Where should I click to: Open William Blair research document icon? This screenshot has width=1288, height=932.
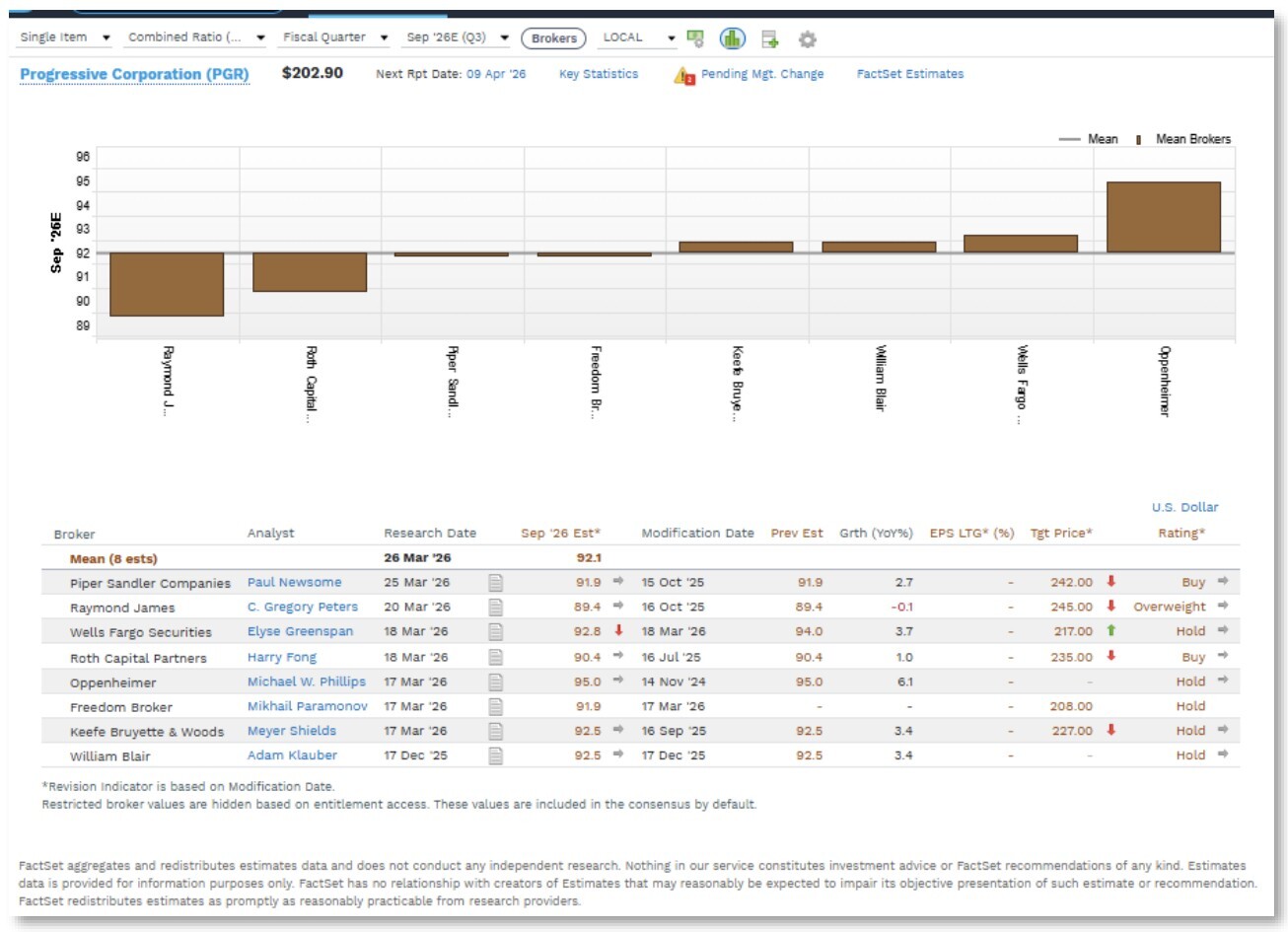495,755
